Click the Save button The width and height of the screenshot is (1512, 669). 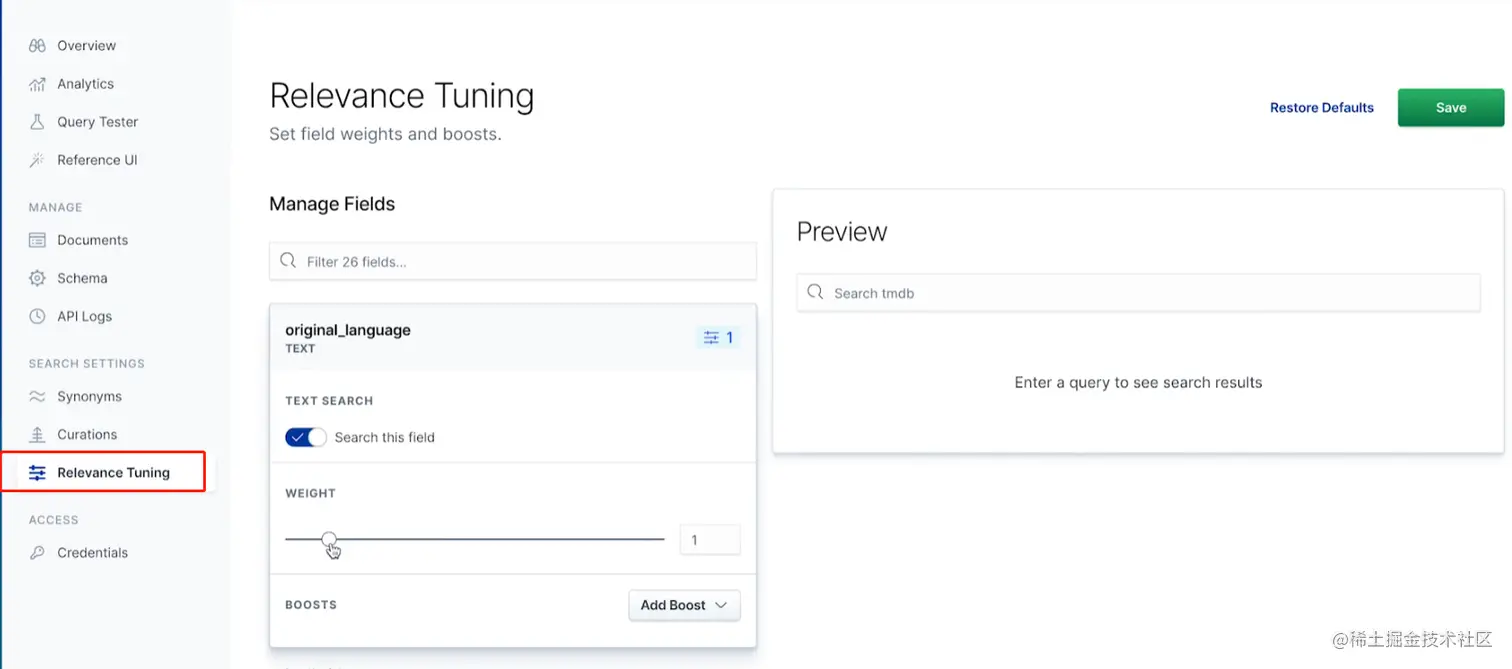(x=1451, y=108)
